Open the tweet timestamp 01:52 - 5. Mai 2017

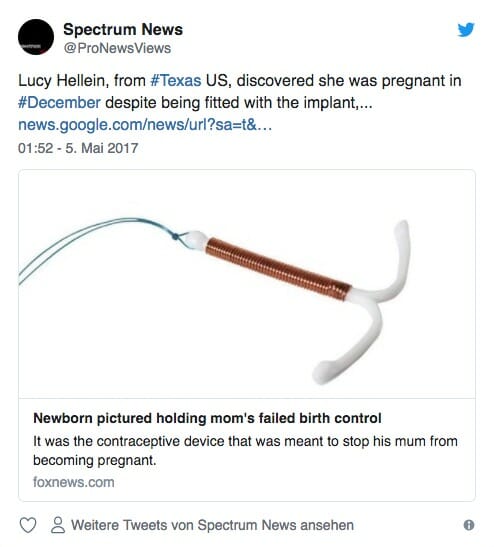point(78,148)
